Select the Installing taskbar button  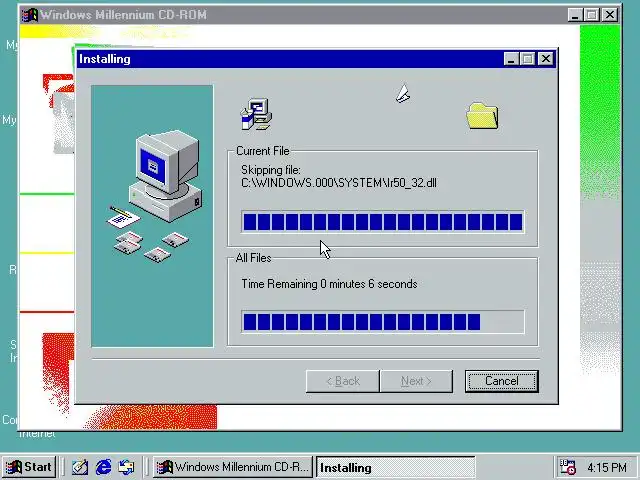[396, 467]
